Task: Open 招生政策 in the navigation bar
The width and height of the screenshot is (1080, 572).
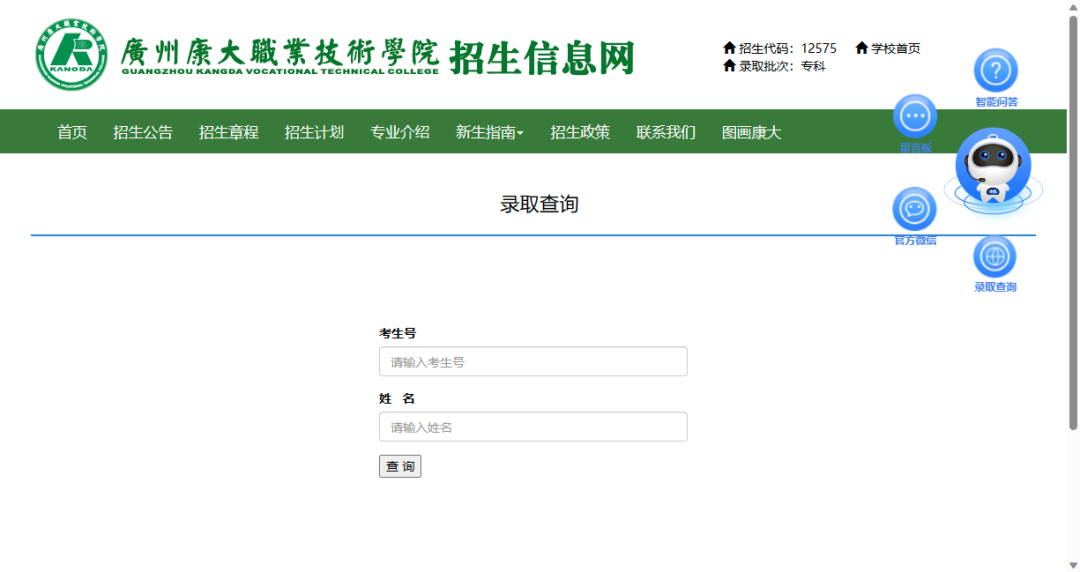Action: coord(580,132)
